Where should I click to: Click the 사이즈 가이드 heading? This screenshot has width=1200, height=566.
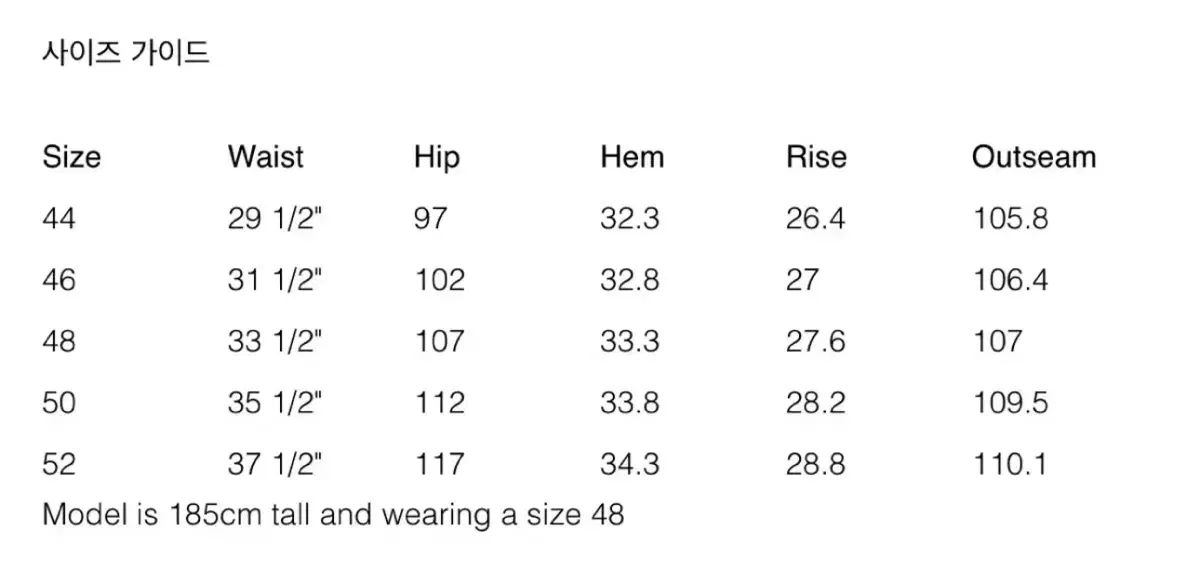[126, 53]
